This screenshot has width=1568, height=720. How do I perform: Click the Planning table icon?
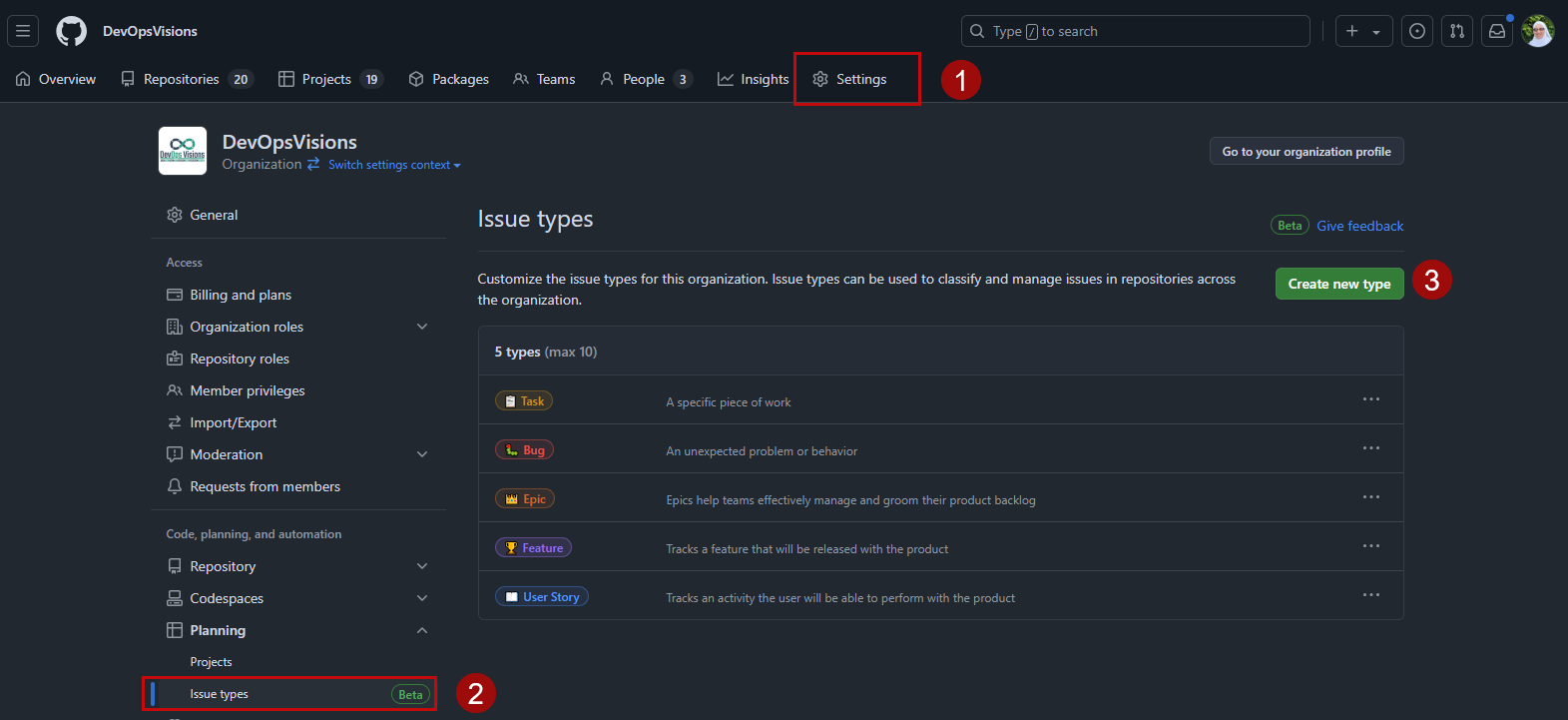(x=175, y=630)
